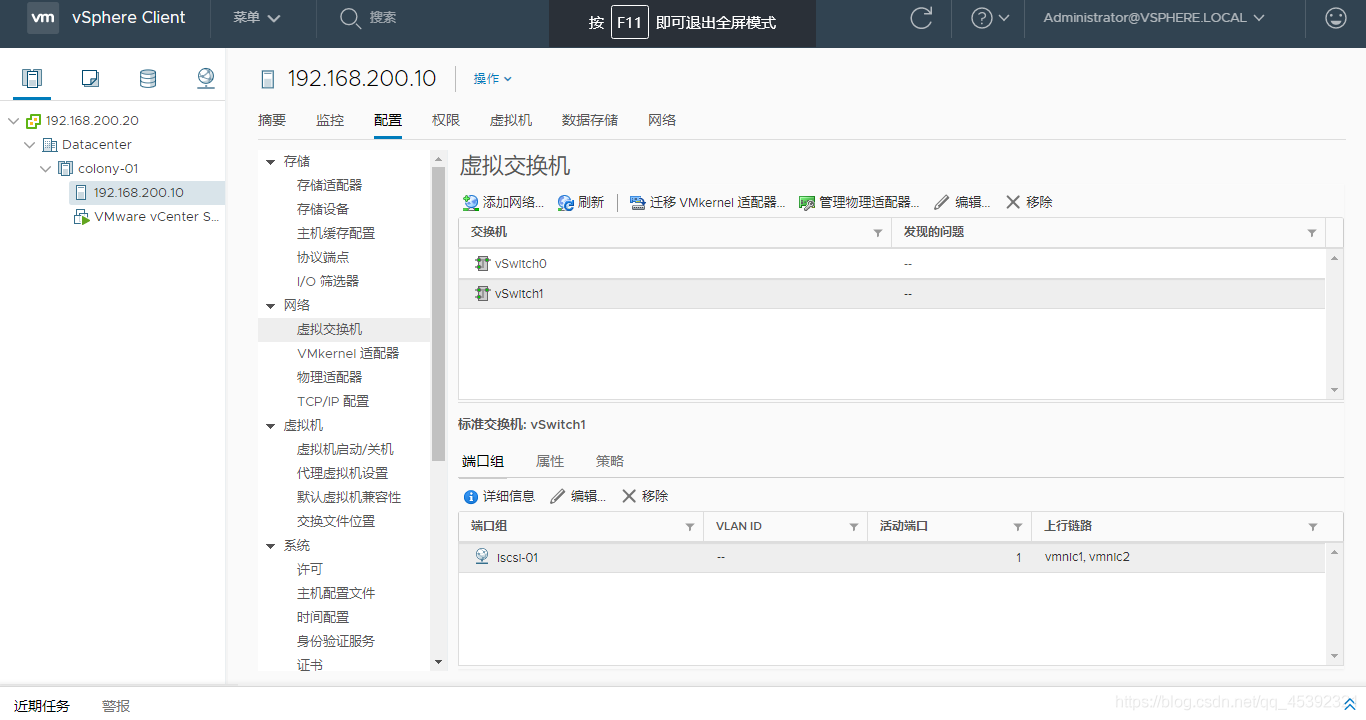Switch to the 属性 sub-tab
This screenshot has width=1366, height=720.
point(550,461)
